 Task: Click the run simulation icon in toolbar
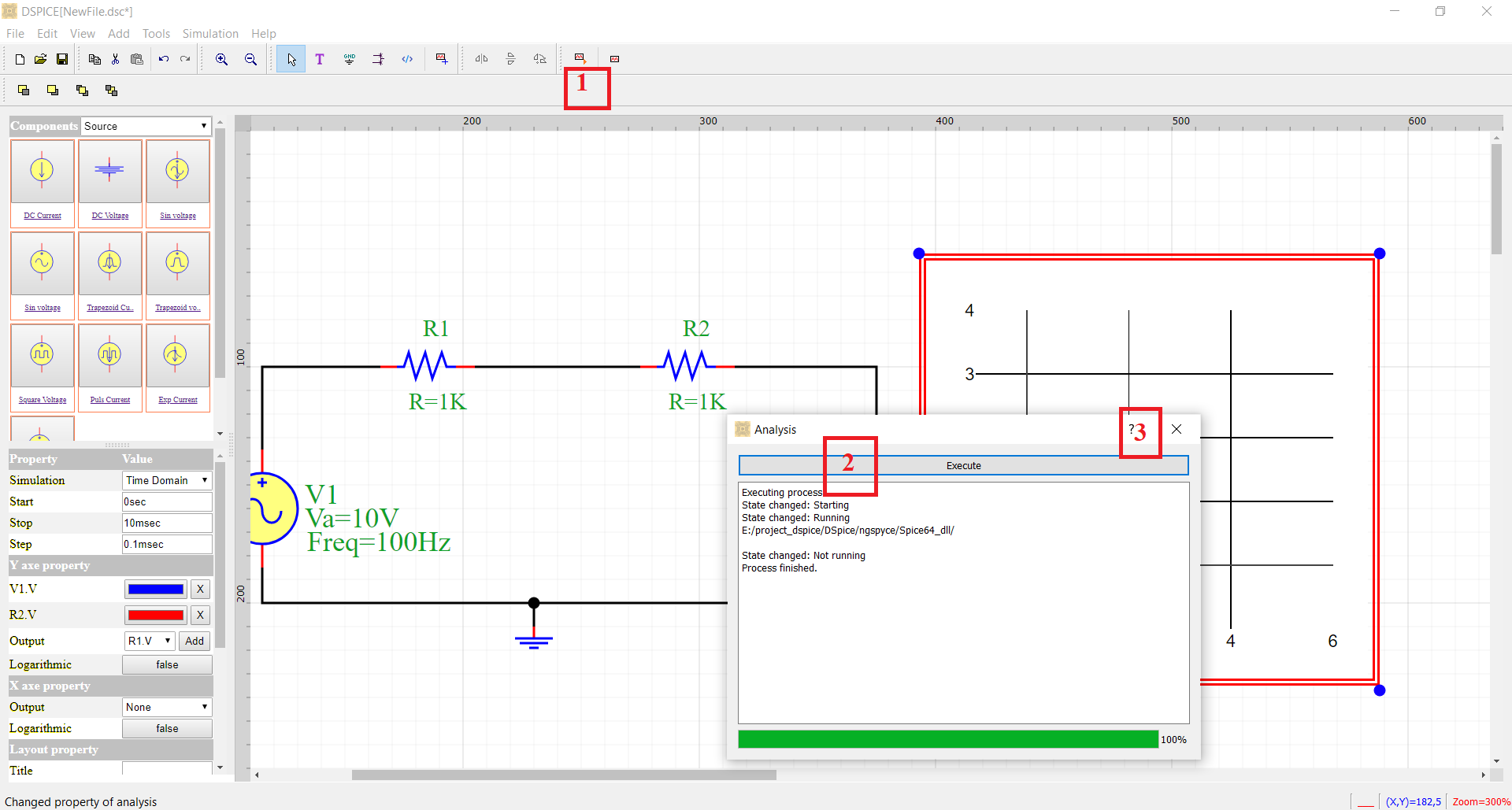click(x=580, y=59)
